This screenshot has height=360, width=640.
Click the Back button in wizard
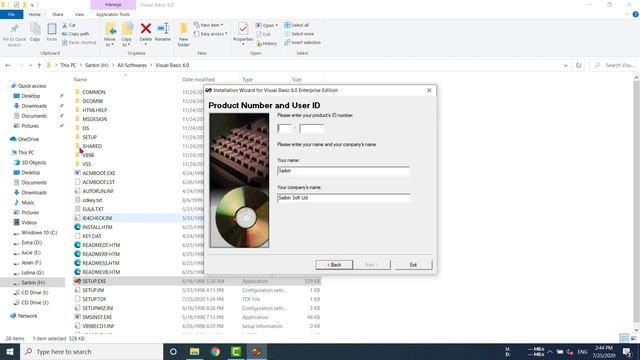pos(334,265)
